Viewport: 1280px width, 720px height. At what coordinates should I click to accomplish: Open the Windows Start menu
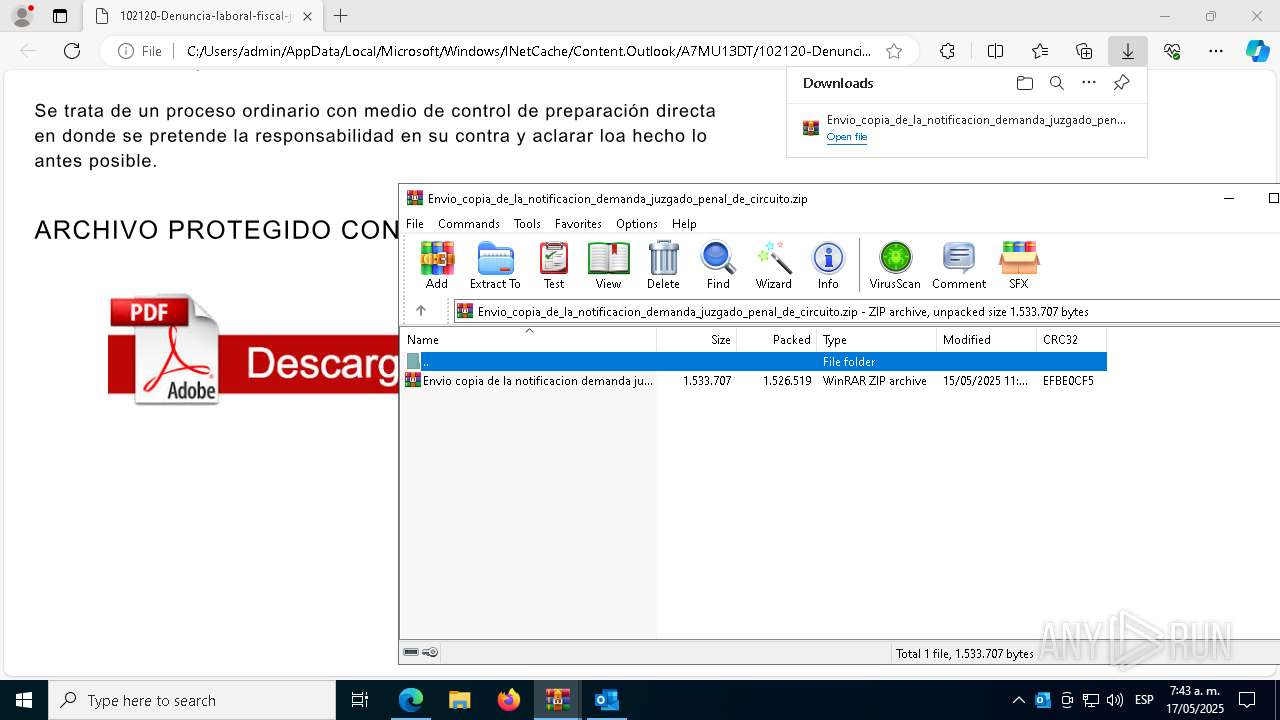pos(23,700)
